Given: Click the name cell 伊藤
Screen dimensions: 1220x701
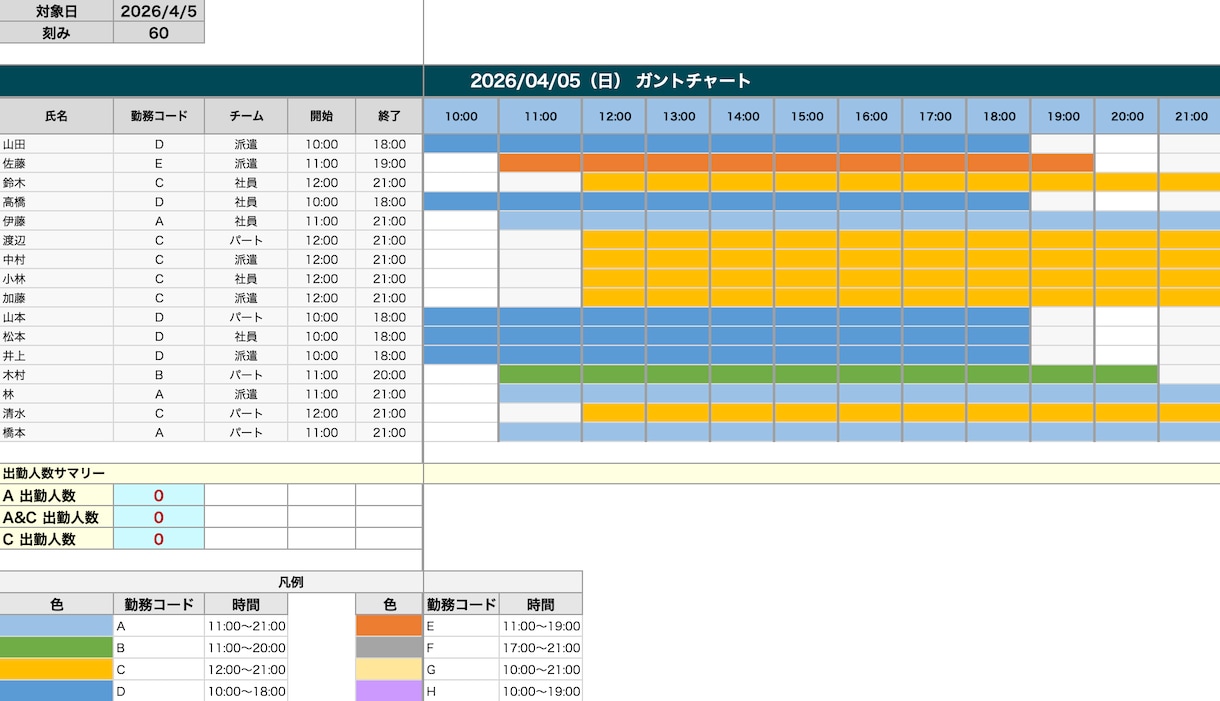Looking at the screenshot, I should click(57, 221).
